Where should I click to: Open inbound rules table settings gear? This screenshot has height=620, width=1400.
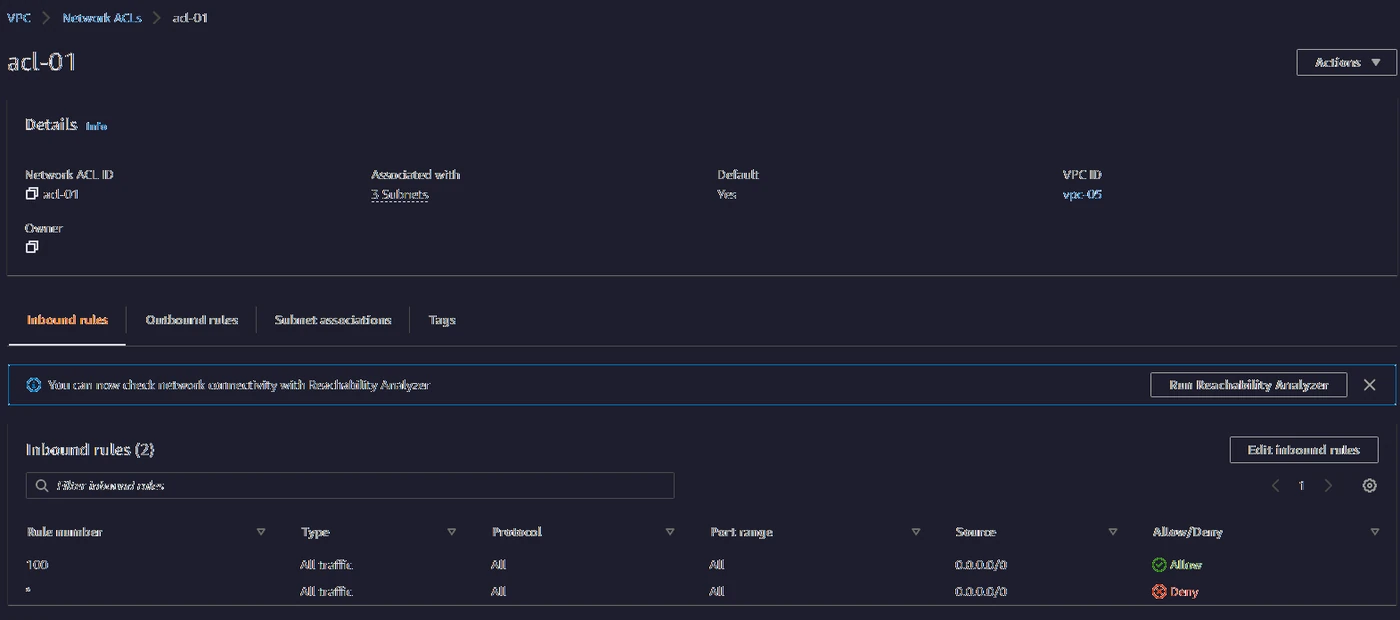[1369, 486]
